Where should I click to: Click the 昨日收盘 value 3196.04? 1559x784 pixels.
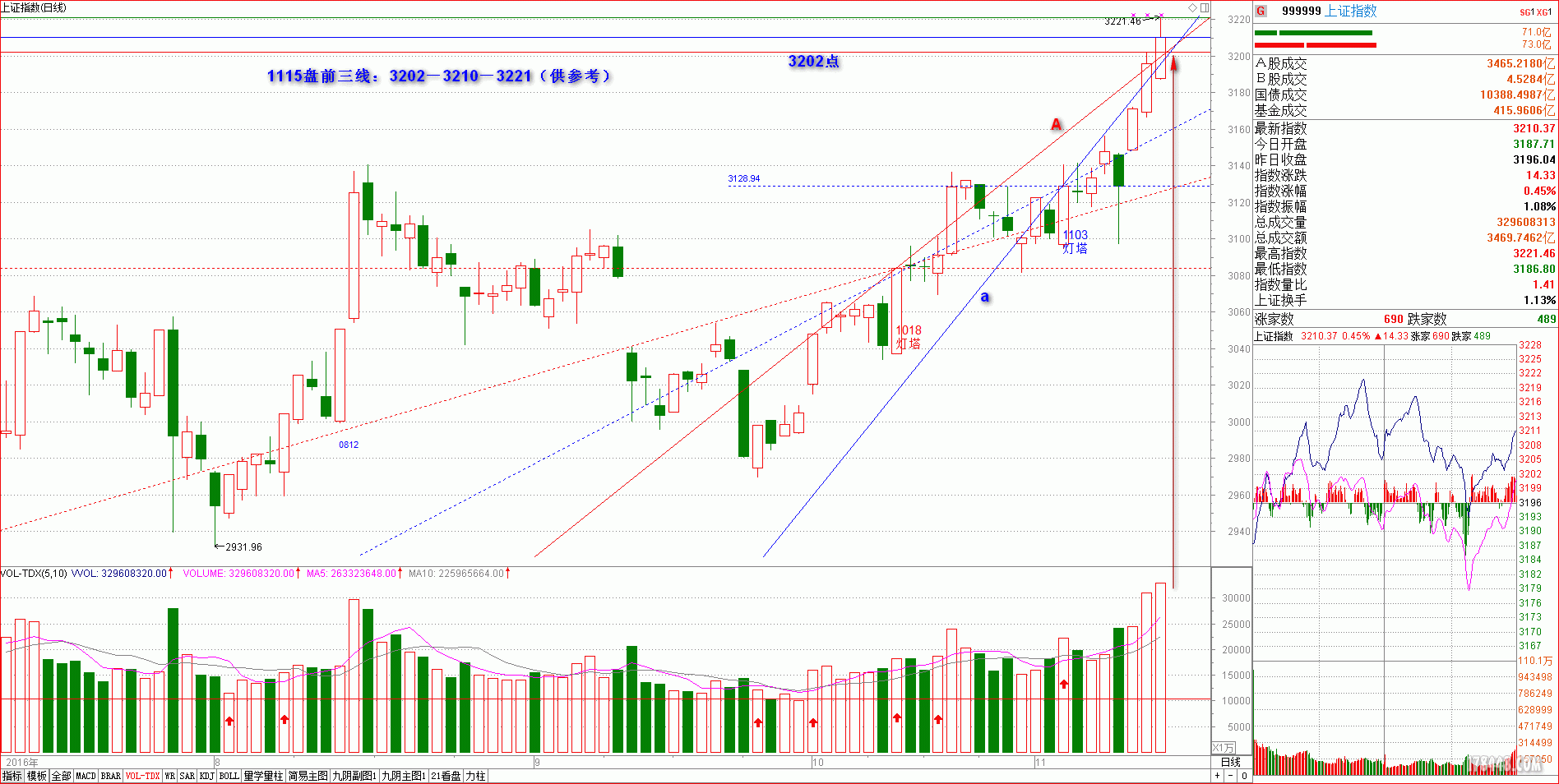[x=1534, y=159]
